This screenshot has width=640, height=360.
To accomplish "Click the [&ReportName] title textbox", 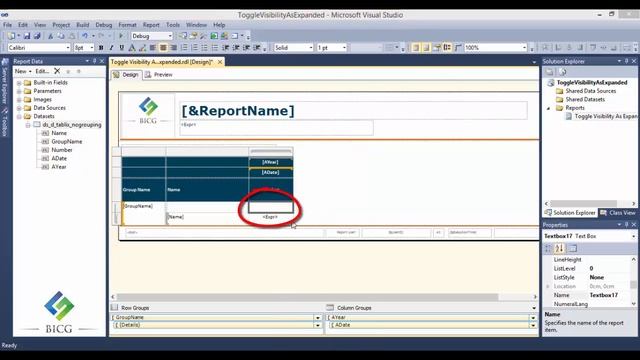I will tap(353, 111).
